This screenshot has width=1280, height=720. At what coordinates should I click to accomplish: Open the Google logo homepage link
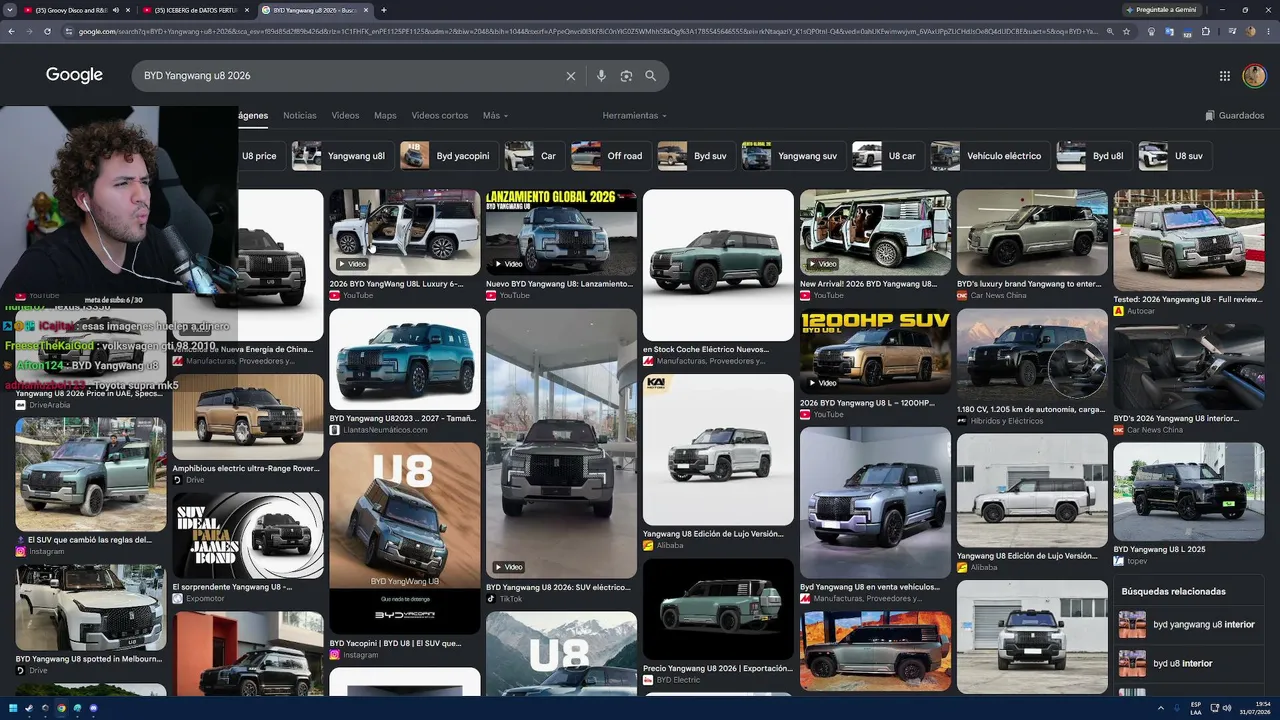pyautogui.click(x=74, y=76)
